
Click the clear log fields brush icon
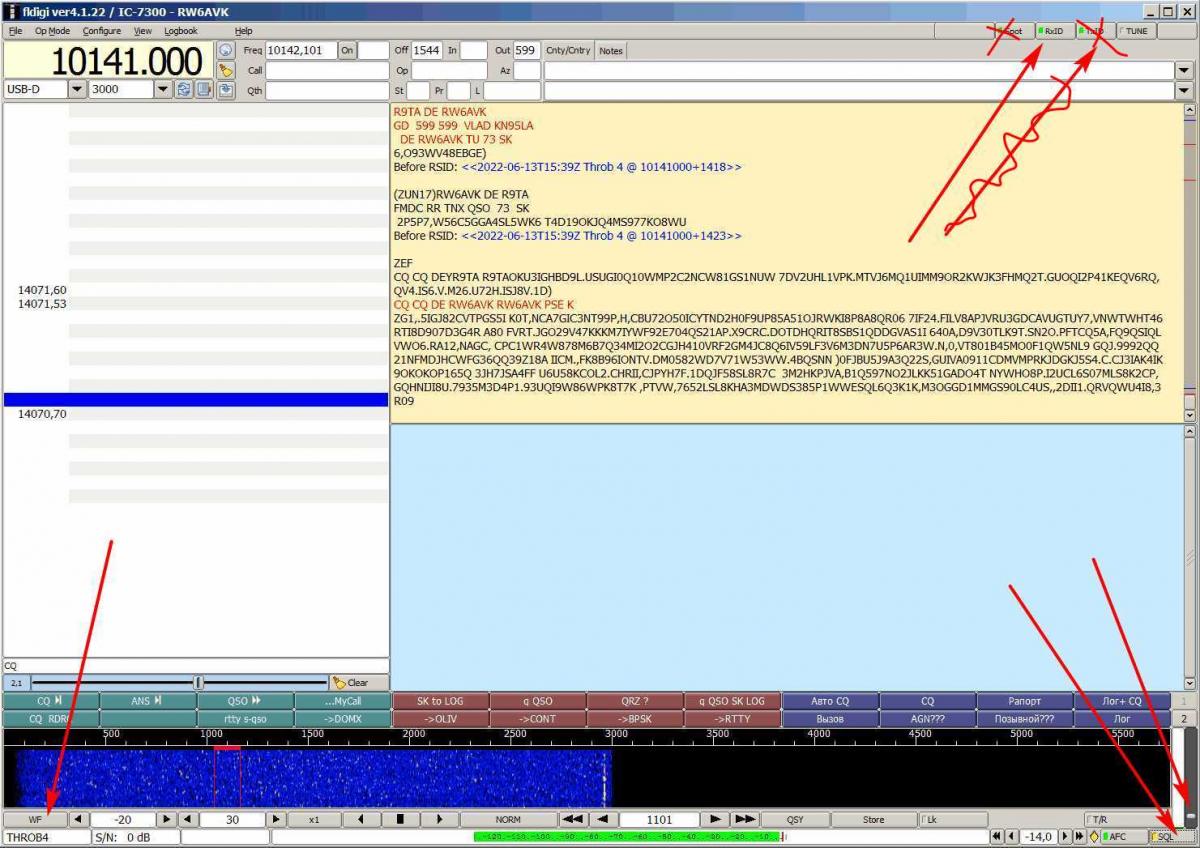tap(226, 70)
